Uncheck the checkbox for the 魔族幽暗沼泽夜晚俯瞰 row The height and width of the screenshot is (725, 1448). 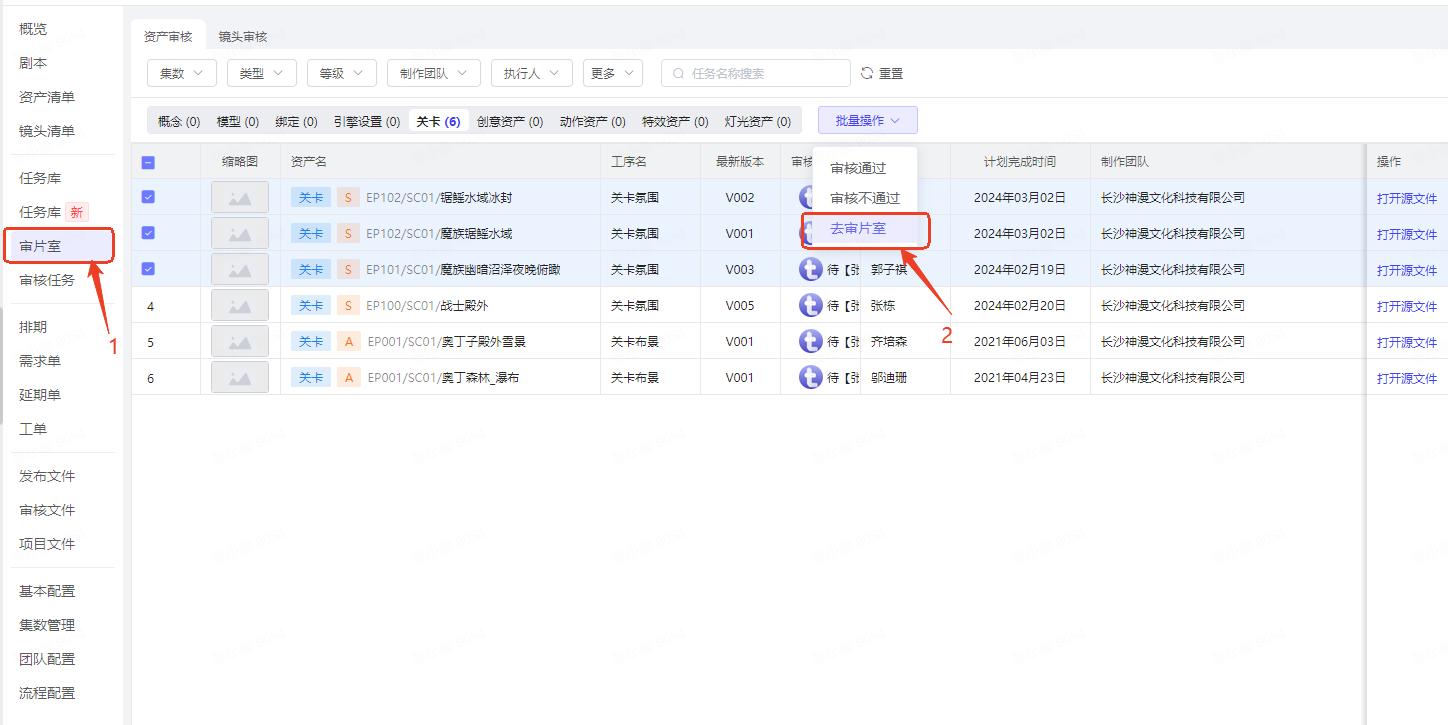tap(148, 269)
